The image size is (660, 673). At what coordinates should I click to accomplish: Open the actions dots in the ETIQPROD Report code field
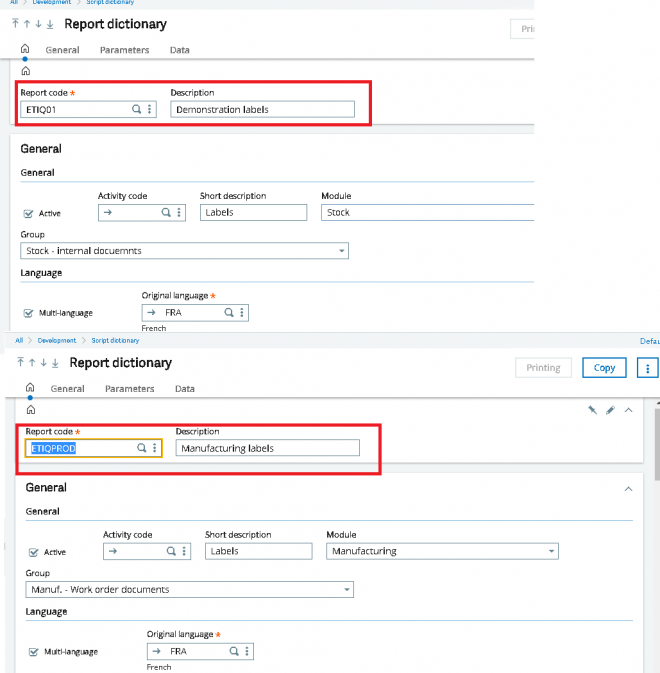(155, 449)
